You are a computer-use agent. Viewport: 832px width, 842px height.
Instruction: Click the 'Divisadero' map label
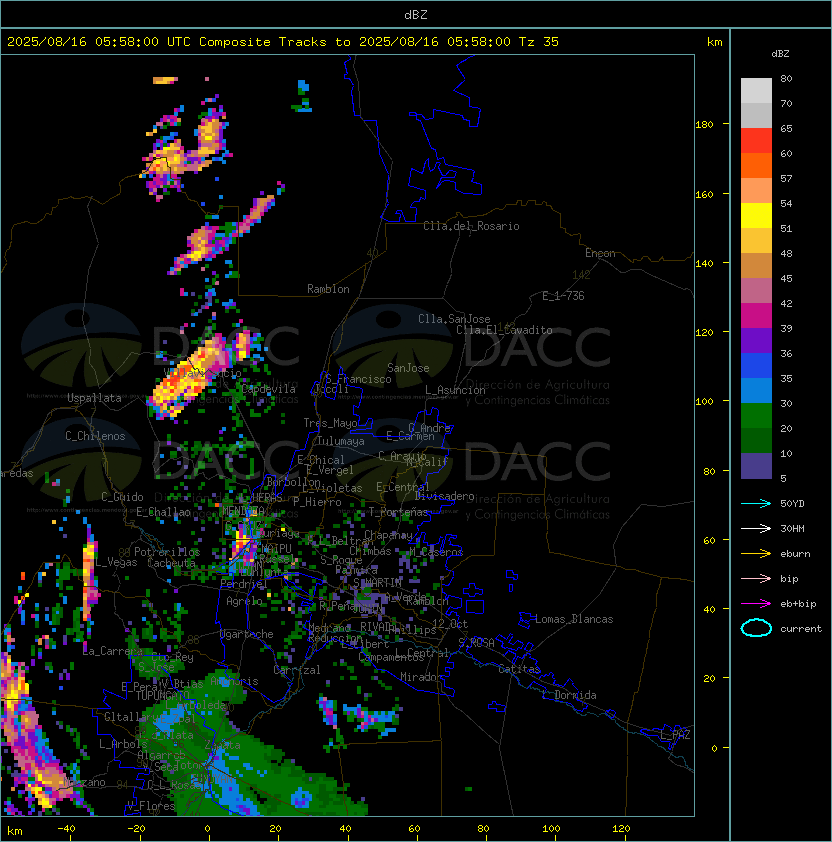coord(444,496)
